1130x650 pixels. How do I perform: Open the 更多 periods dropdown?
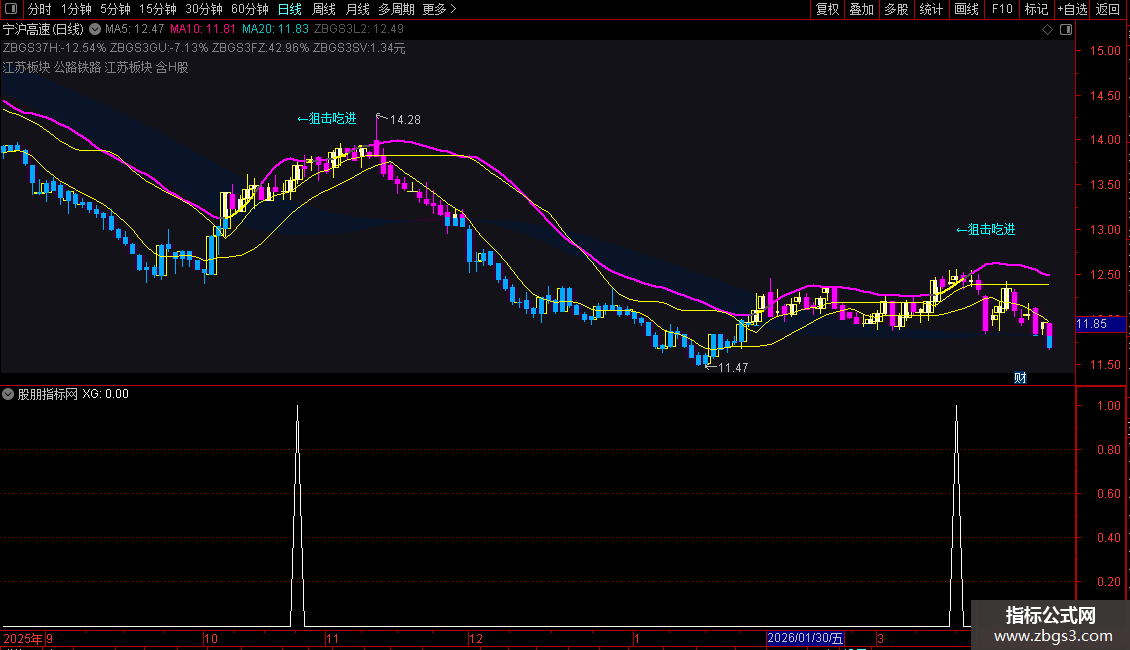439,9
